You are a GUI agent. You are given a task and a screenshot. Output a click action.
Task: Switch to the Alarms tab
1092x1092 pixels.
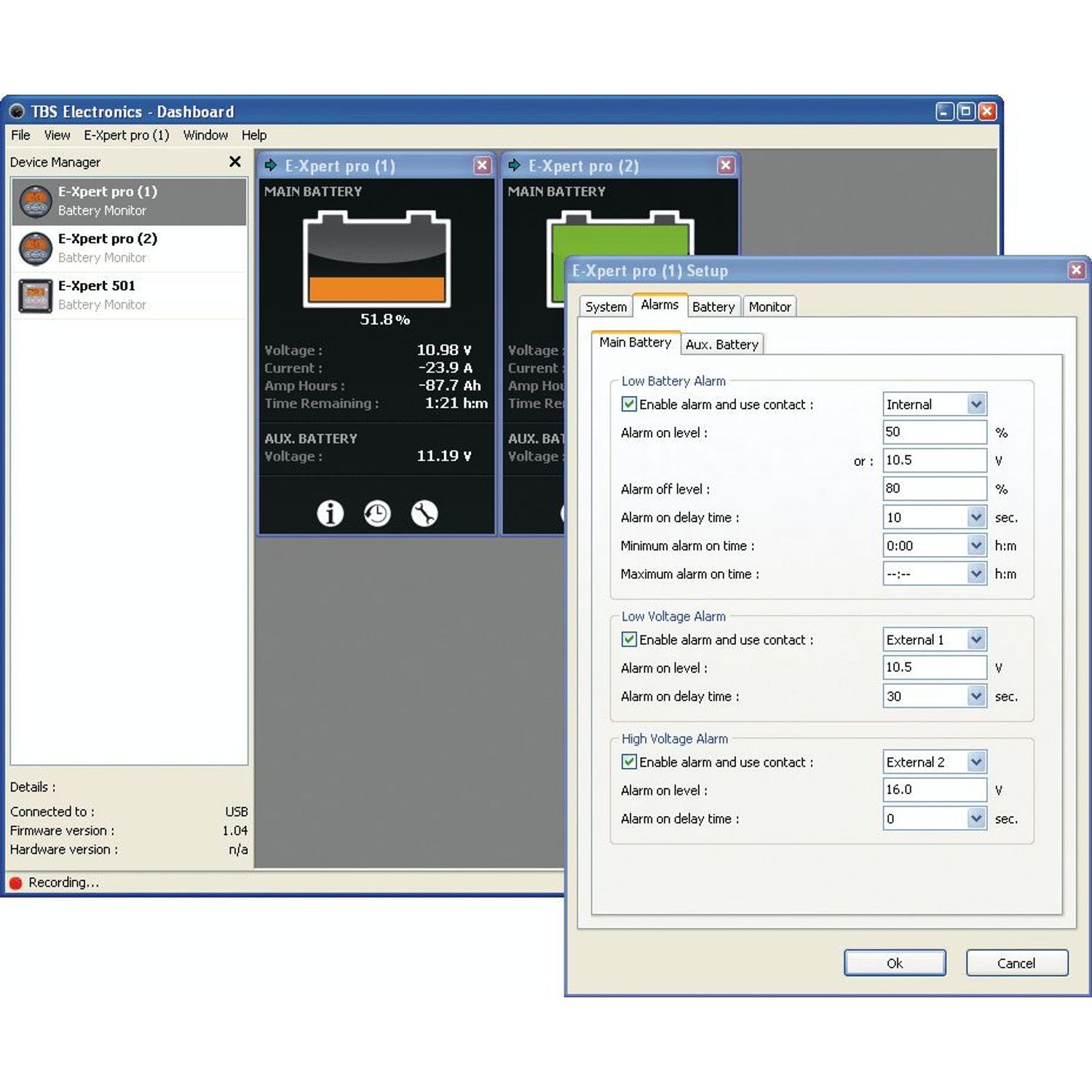[660, 305]
